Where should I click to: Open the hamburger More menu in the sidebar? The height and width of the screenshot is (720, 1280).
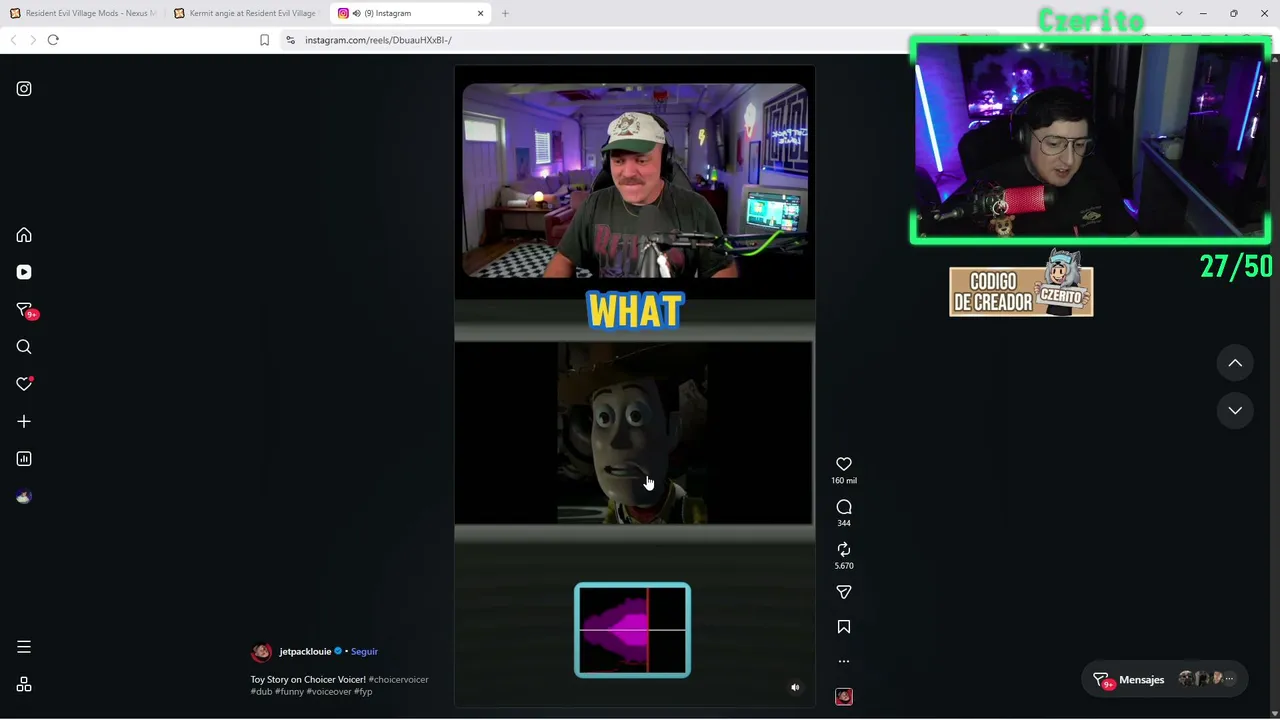tap(24, 647)
